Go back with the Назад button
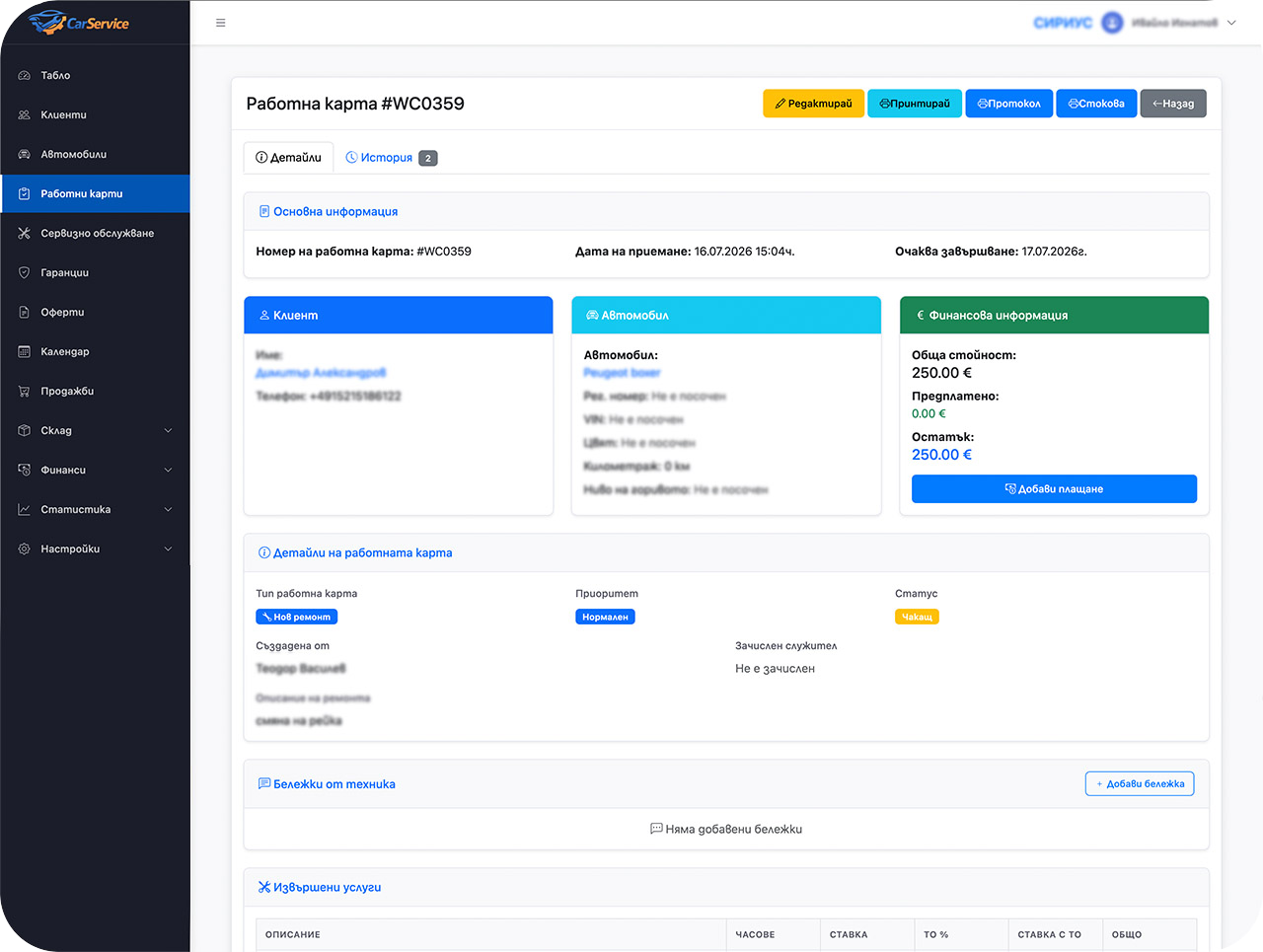This screenshot has width=1263, height=952. pos(1173,104)
